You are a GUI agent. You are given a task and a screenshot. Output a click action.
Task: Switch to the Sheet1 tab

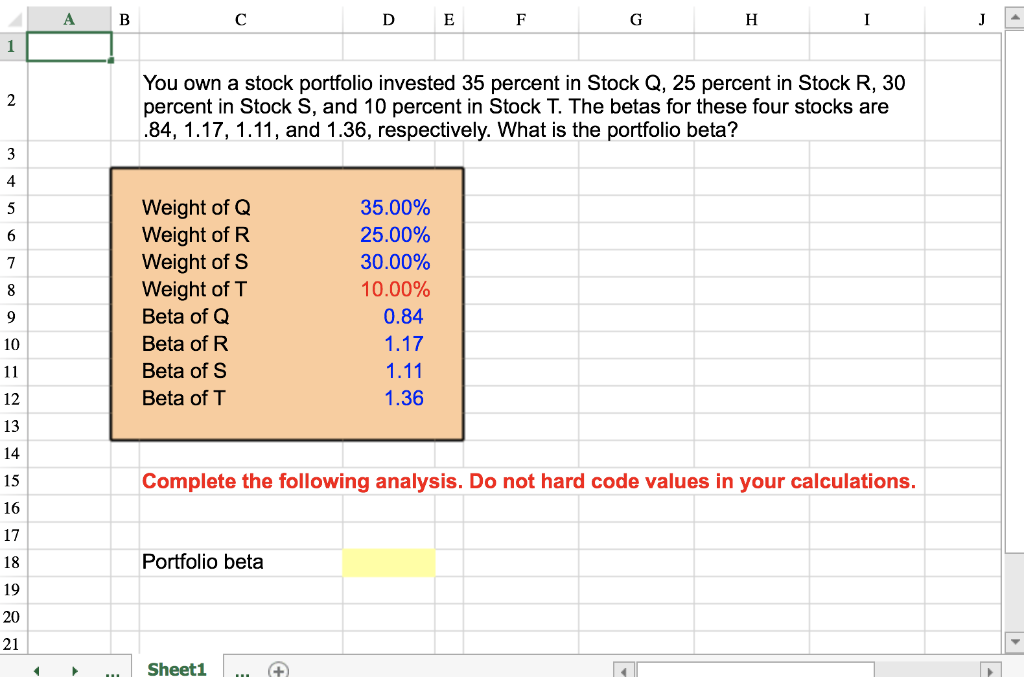pos(176,668)
